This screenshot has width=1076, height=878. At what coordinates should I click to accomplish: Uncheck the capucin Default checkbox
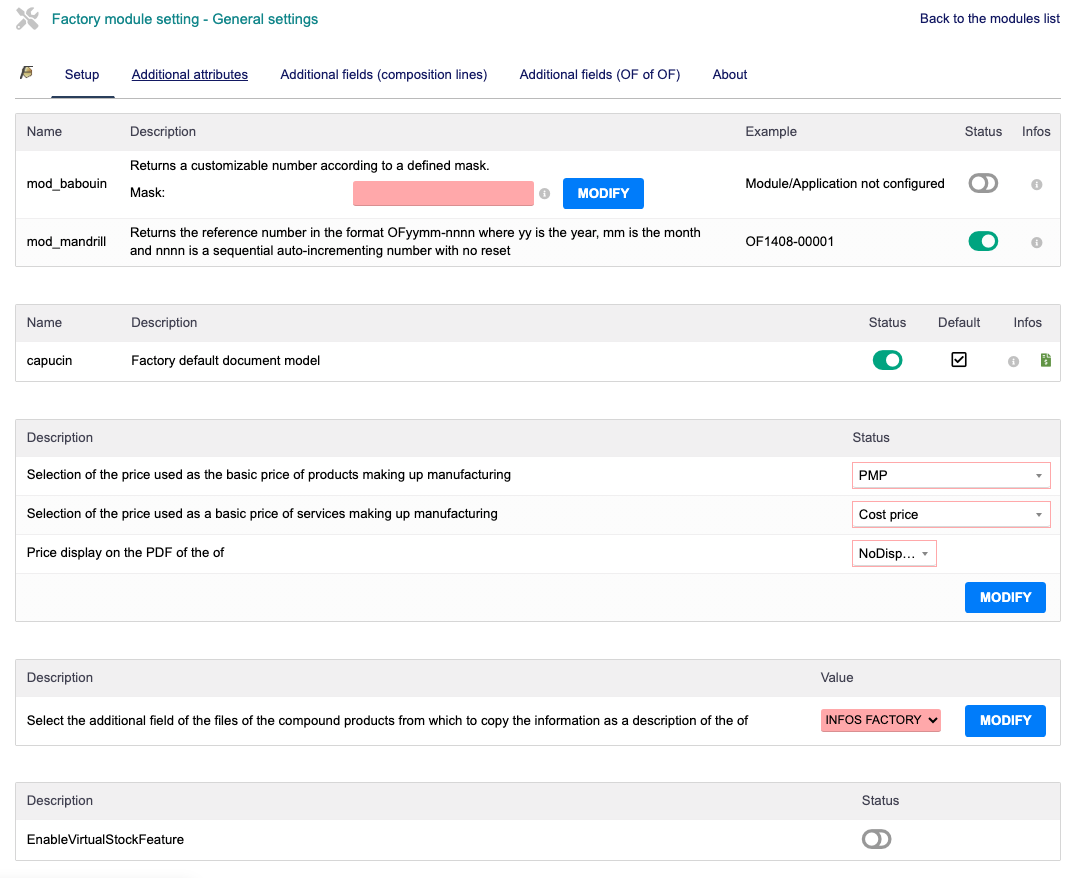click(958, 360)
